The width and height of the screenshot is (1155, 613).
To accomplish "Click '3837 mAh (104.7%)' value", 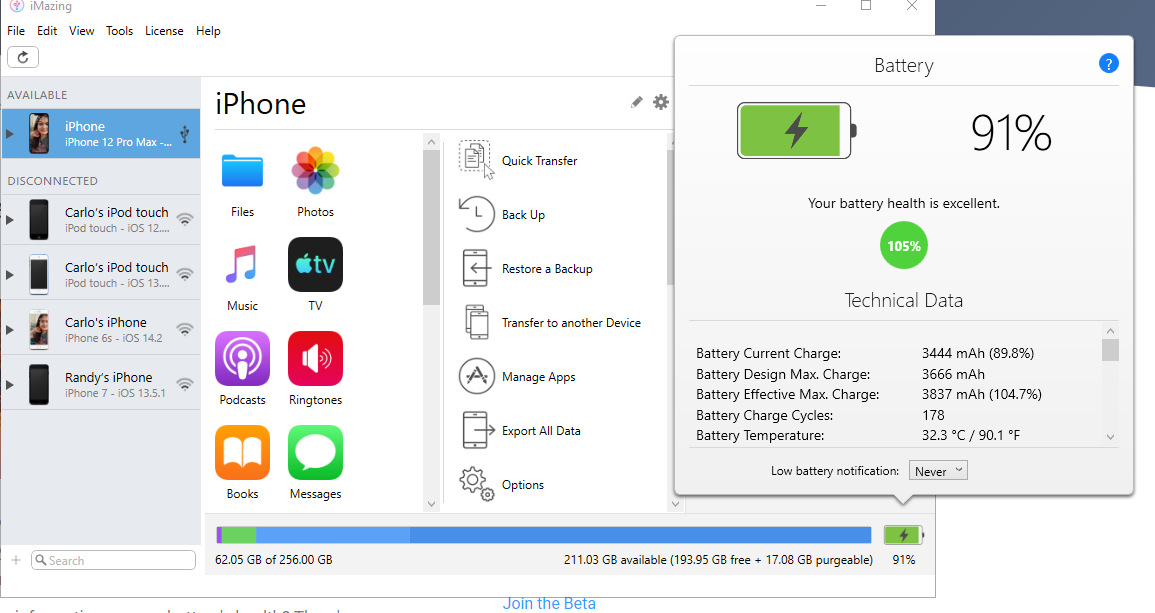I will [981, 395].
